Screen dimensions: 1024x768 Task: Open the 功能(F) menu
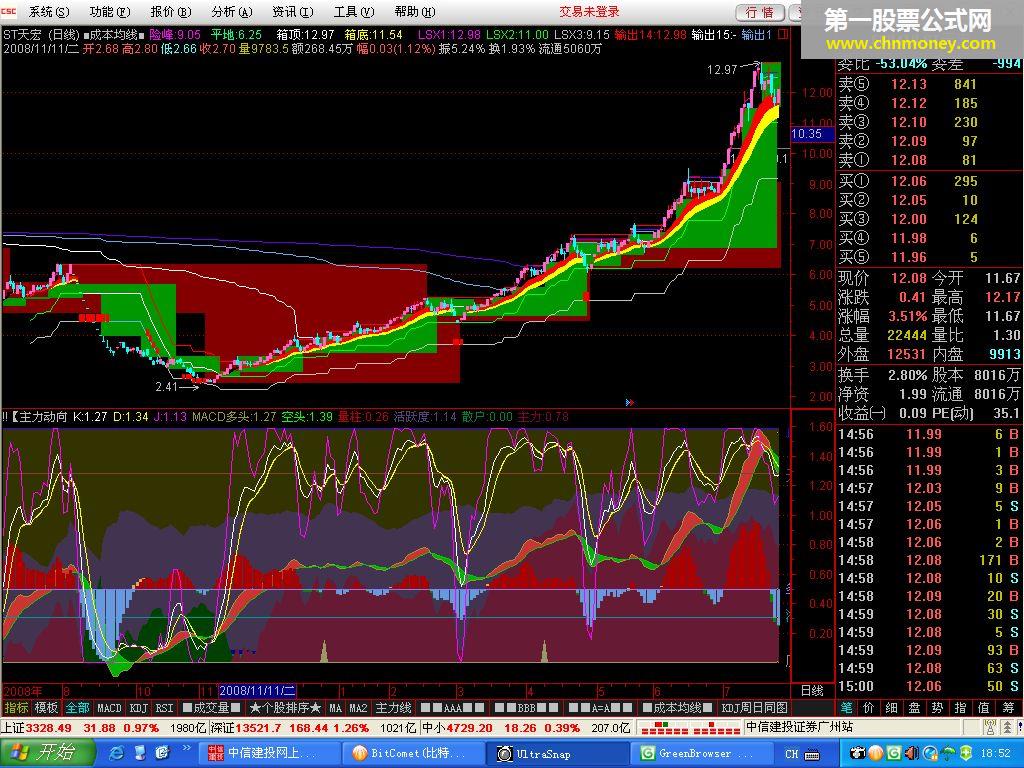[x=110, y=12]
